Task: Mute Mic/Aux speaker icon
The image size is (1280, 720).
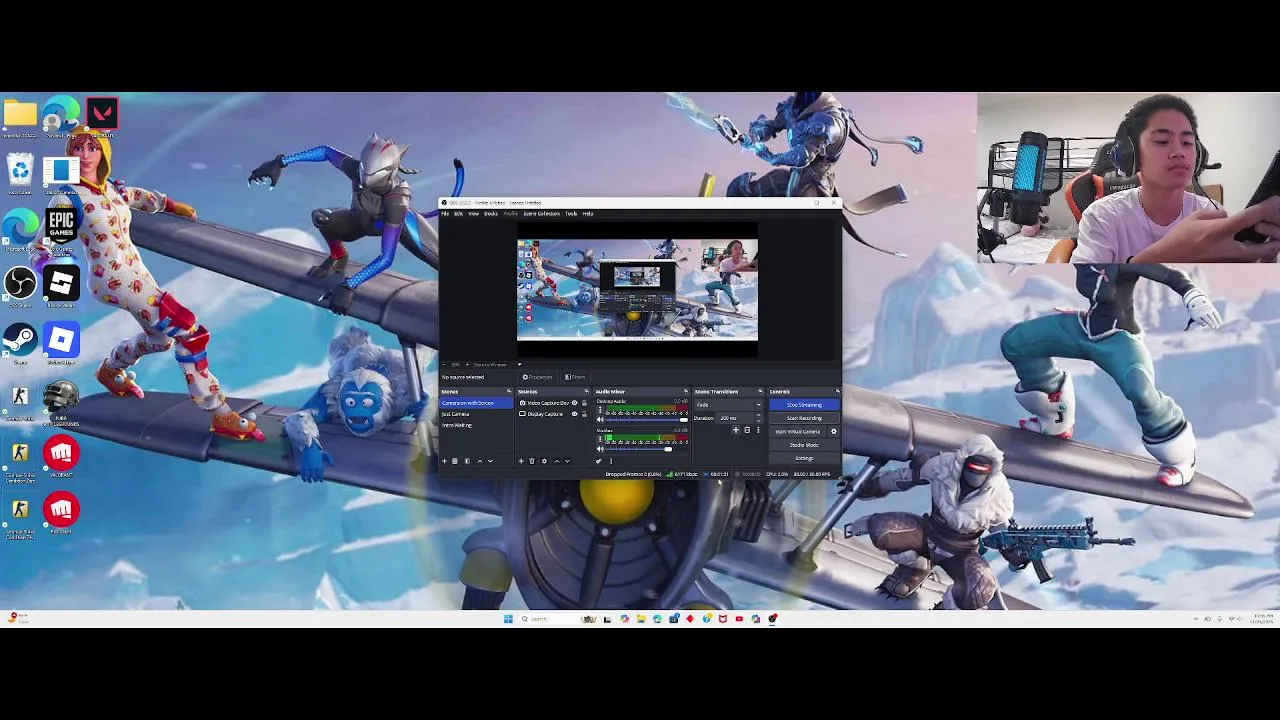Action: tap(600, 449)
